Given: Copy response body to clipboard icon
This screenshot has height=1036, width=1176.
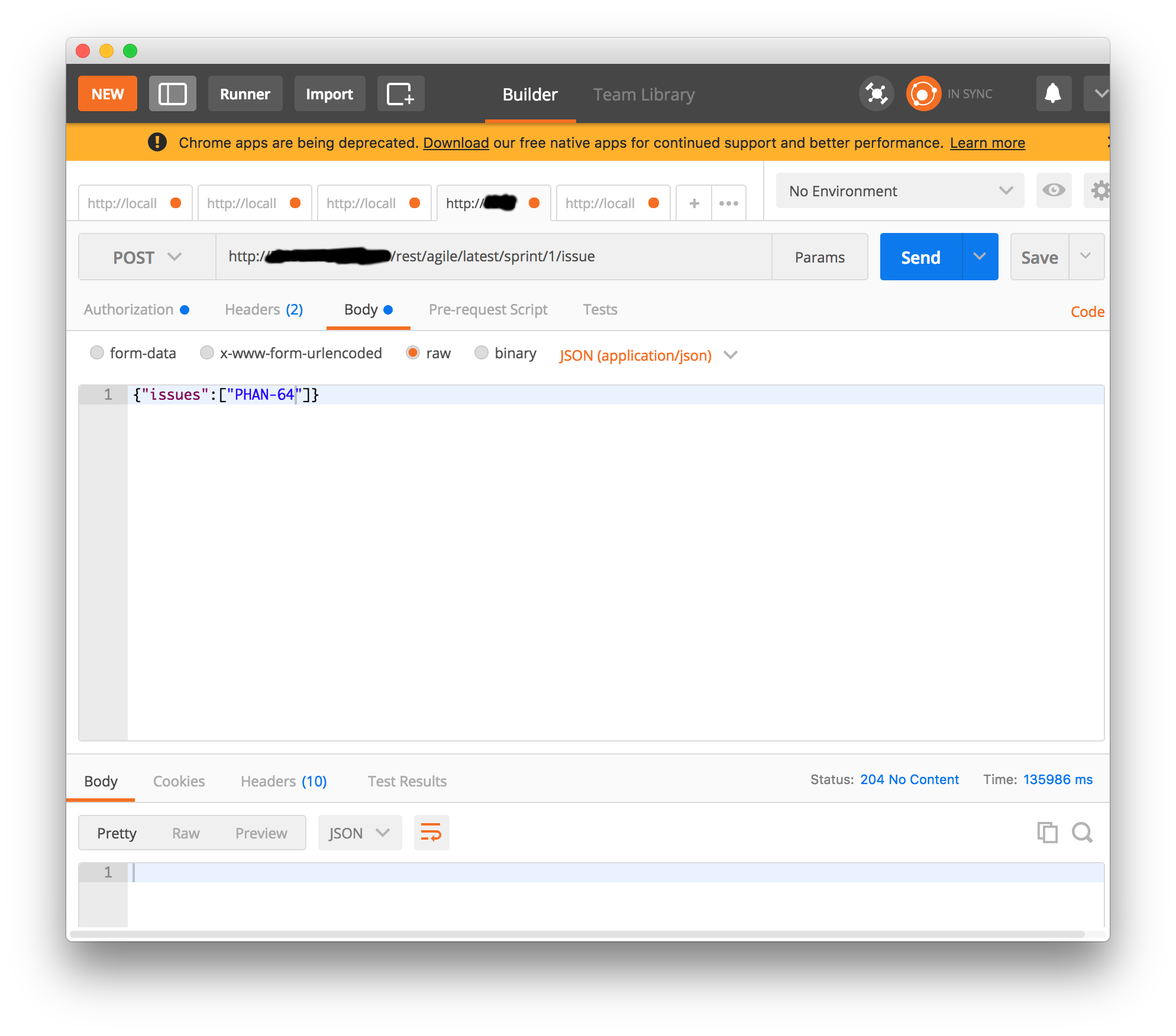Looking at the screenshot, I should tap(1047, 833).
